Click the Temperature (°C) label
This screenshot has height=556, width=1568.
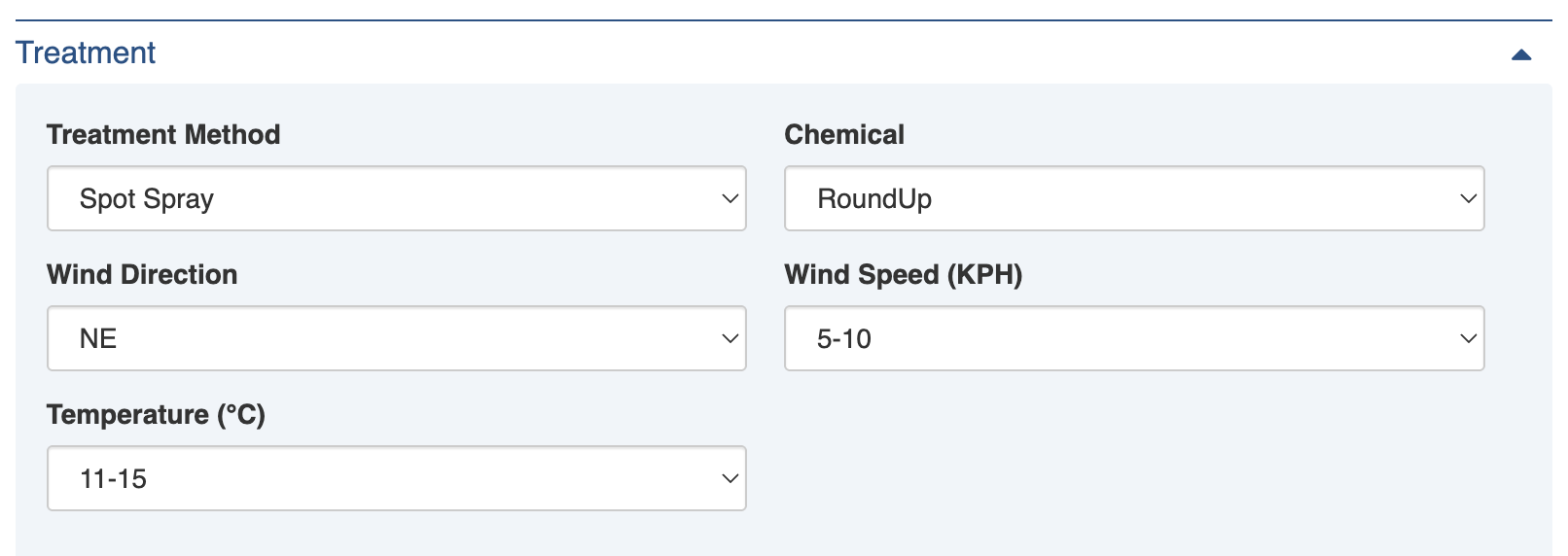(x=156, y=414)
